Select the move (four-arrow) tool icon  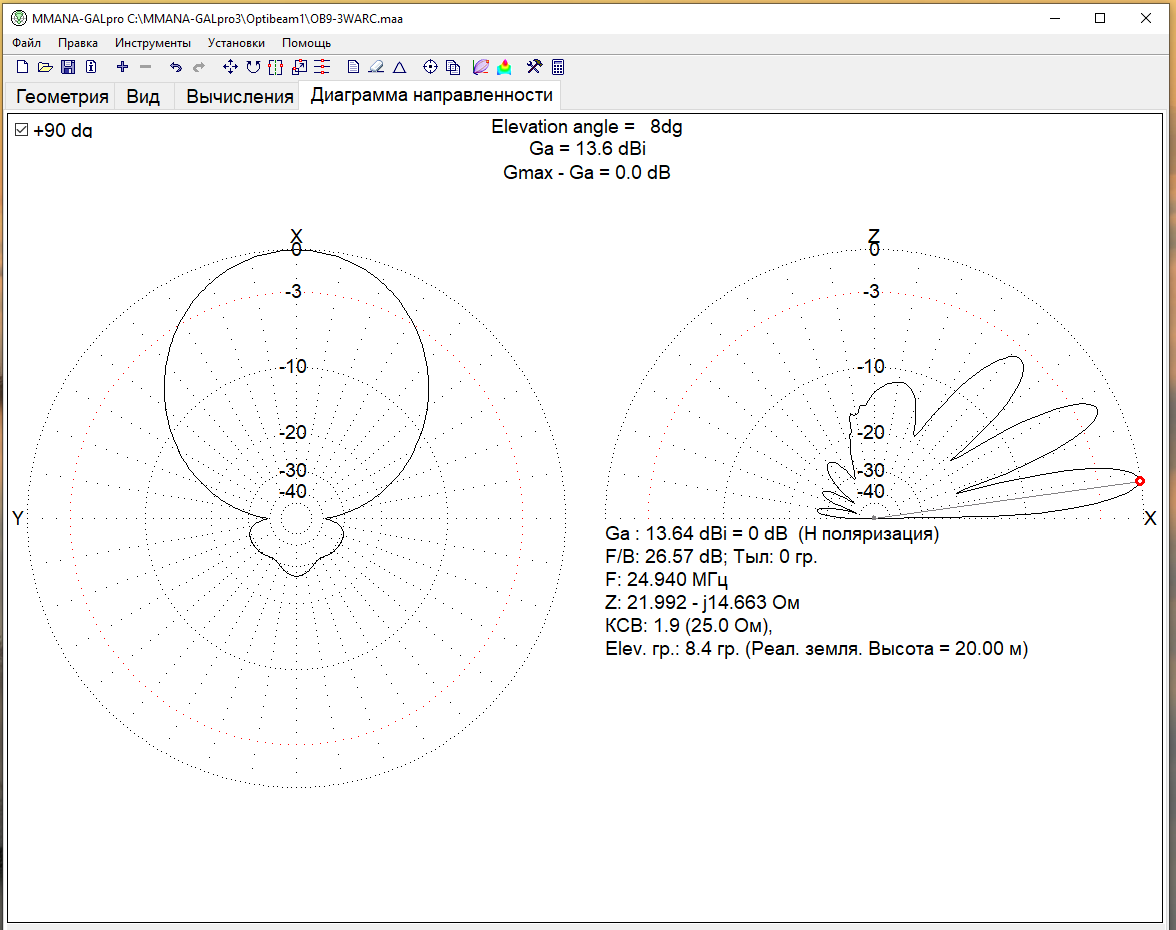tap(230, 67)
